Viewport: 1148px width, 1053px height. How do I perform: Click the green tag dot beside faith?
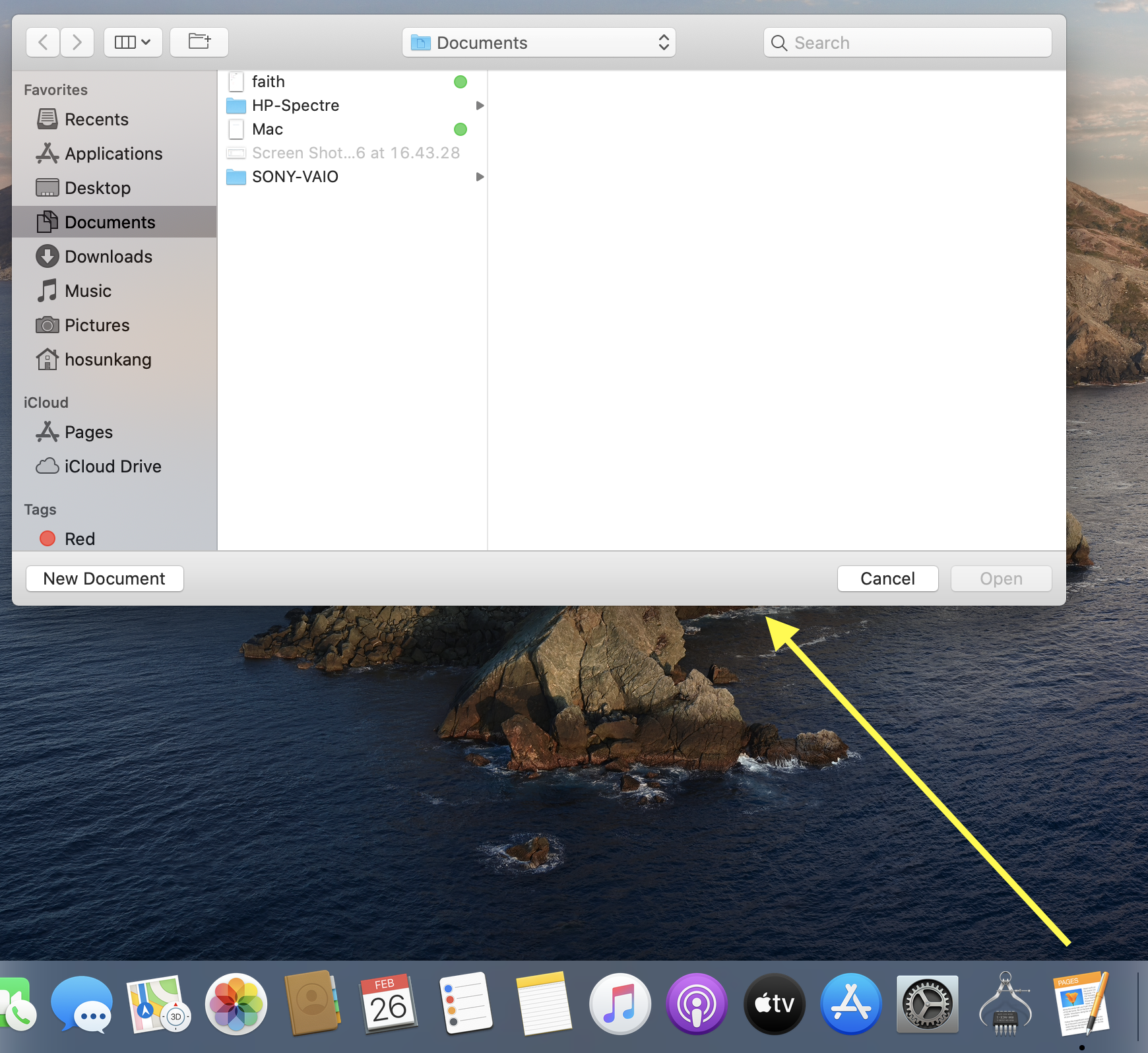coord(461,82)
